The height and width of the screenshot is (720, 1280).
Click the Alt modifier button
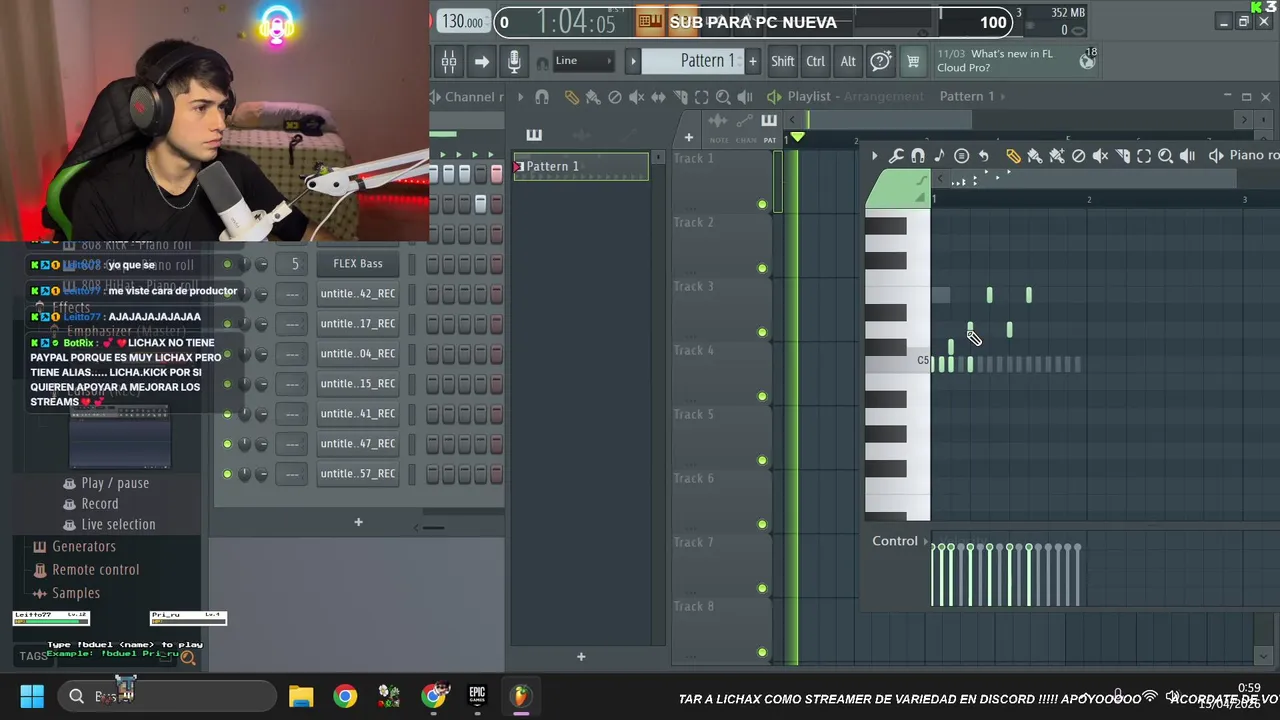pyautogui.click(x=848, y=61)
